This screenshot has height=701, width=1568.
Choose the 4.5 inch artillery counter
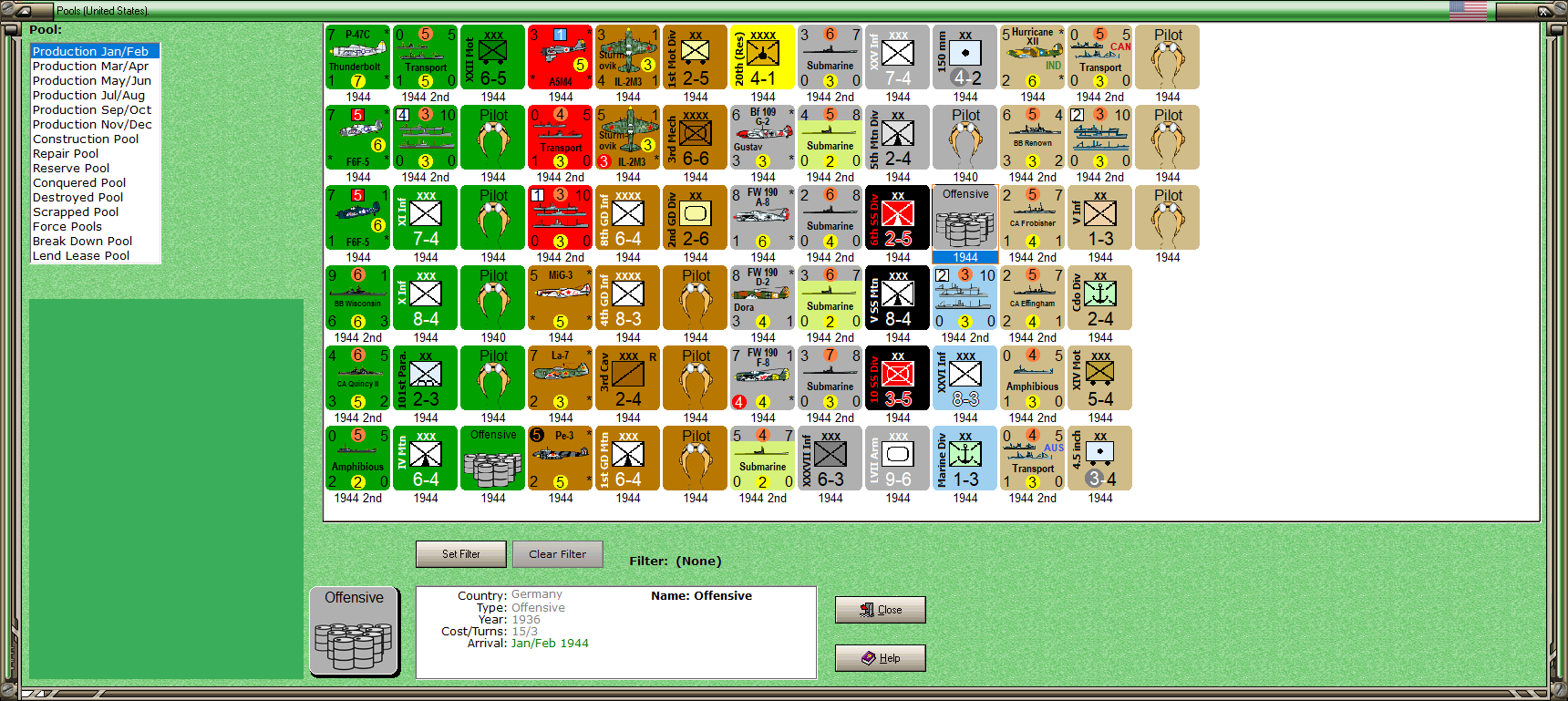[1100, 459]
